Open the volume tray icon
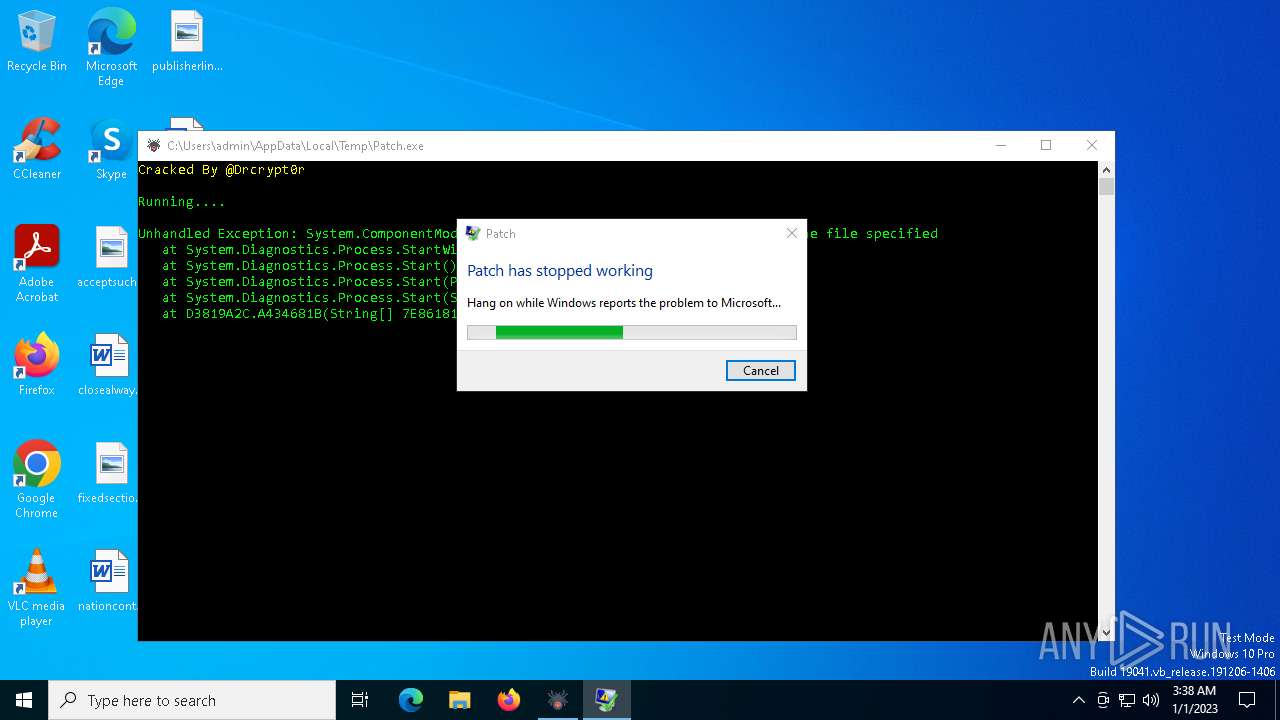This screenshot has width=1280, height=720. tap(1151, 700)
